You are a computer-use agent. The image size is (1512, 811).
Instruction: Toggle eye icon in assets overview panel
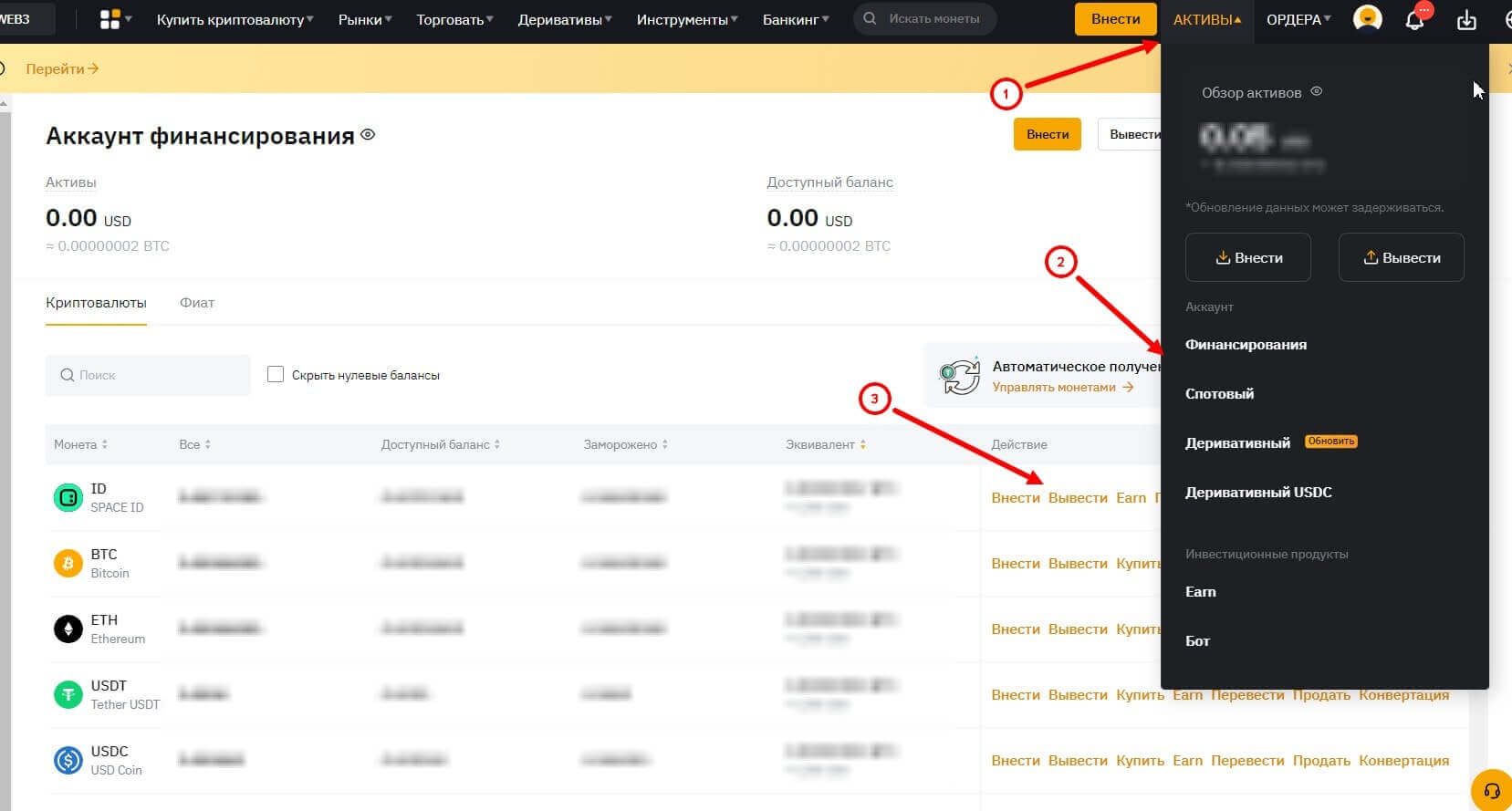click(x=1316, y=92)
